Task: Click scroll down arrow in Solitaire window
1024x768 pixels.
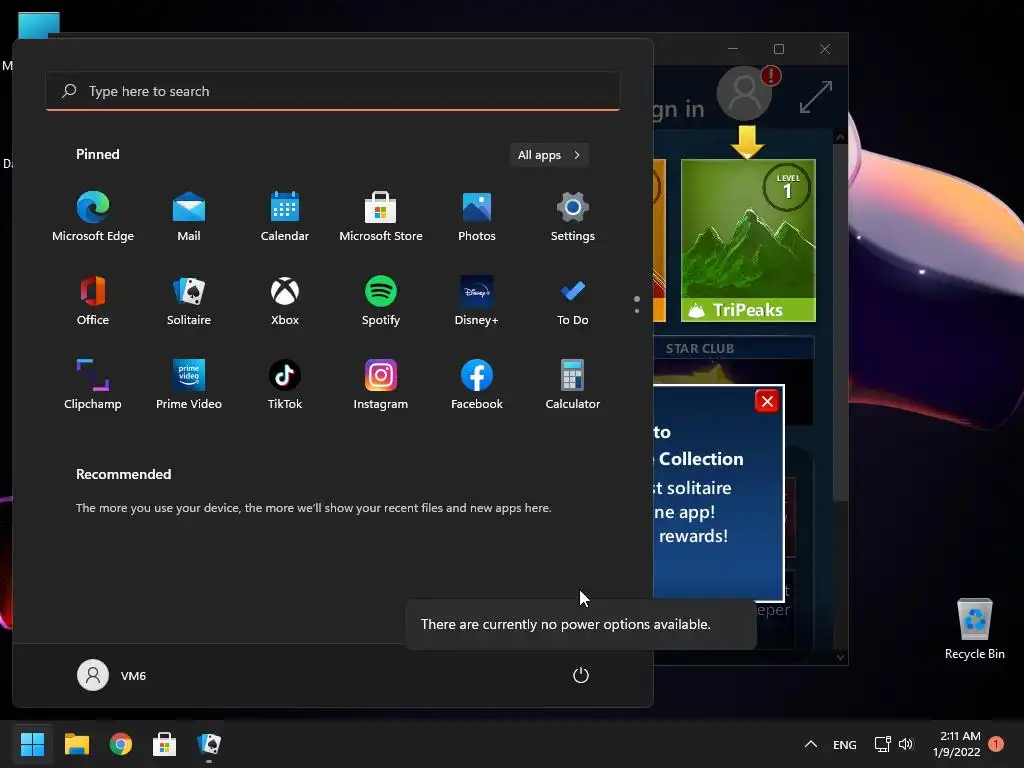Action: (840, 658)
